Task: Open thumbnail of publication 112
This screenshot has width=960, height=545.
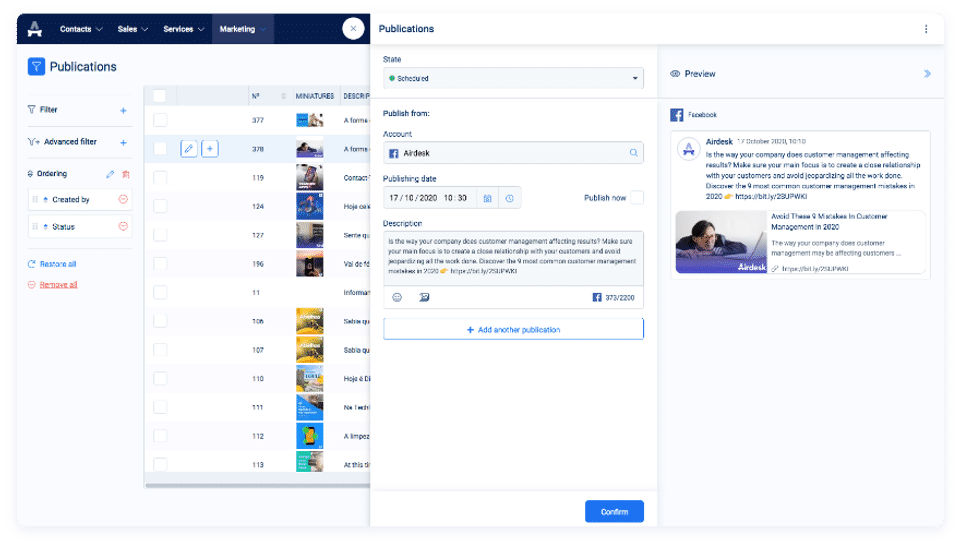Action: pyautogui.click(x=309, y=436)
